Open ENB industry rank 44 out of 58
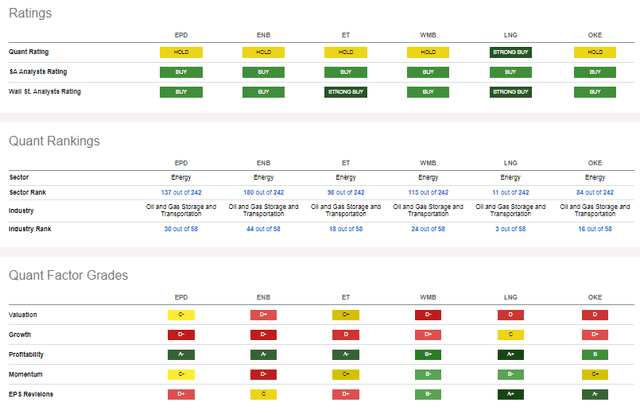This screenshot has width=640, height=414. click(x=264, y=229)
